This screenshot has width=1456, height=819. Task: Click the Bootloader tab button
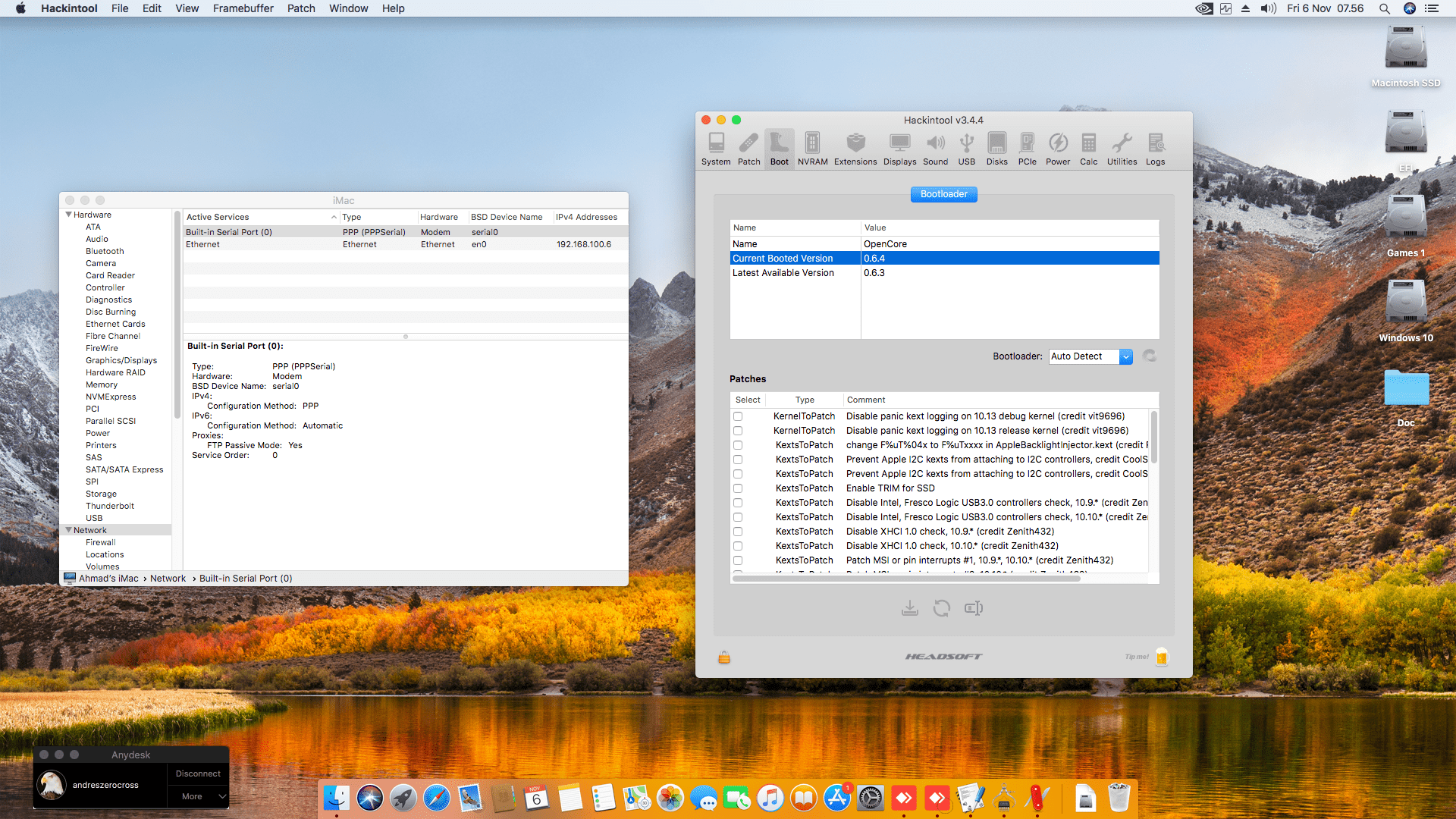tap(943, 194)
